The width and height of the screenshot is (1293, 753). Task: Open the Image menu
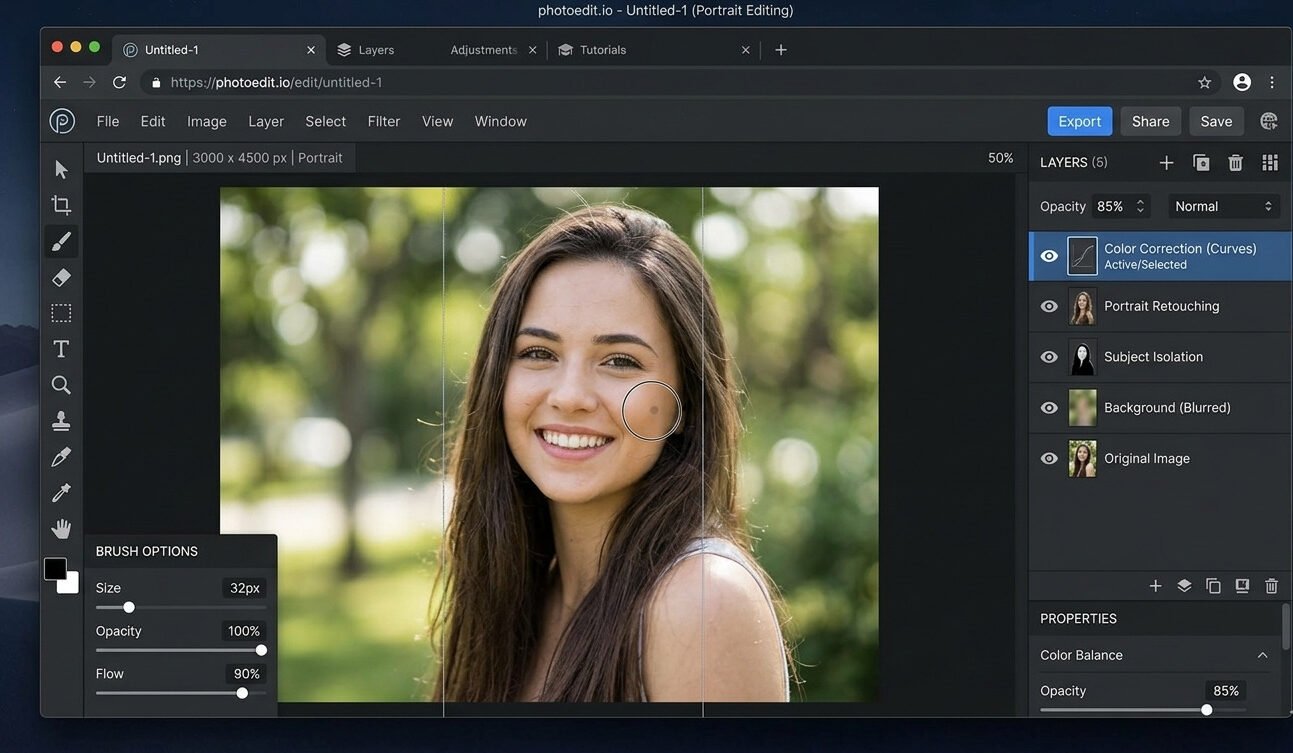tap(207, 121)
